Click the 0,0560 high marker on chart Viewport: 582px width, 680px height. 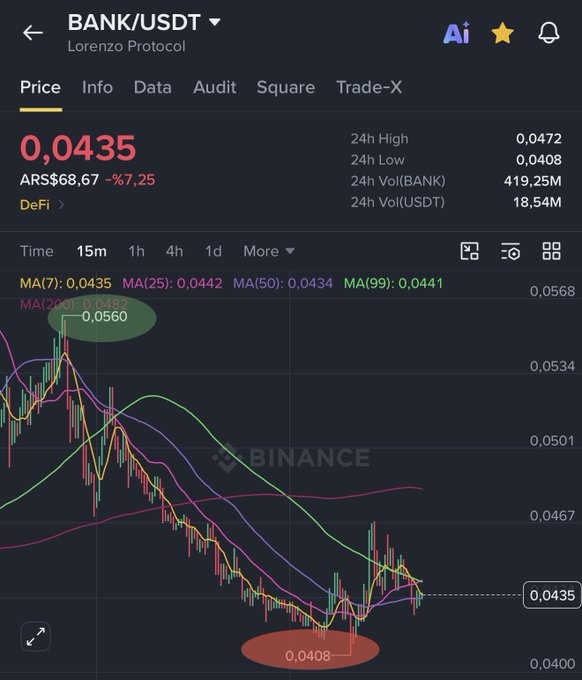point(105,317)
